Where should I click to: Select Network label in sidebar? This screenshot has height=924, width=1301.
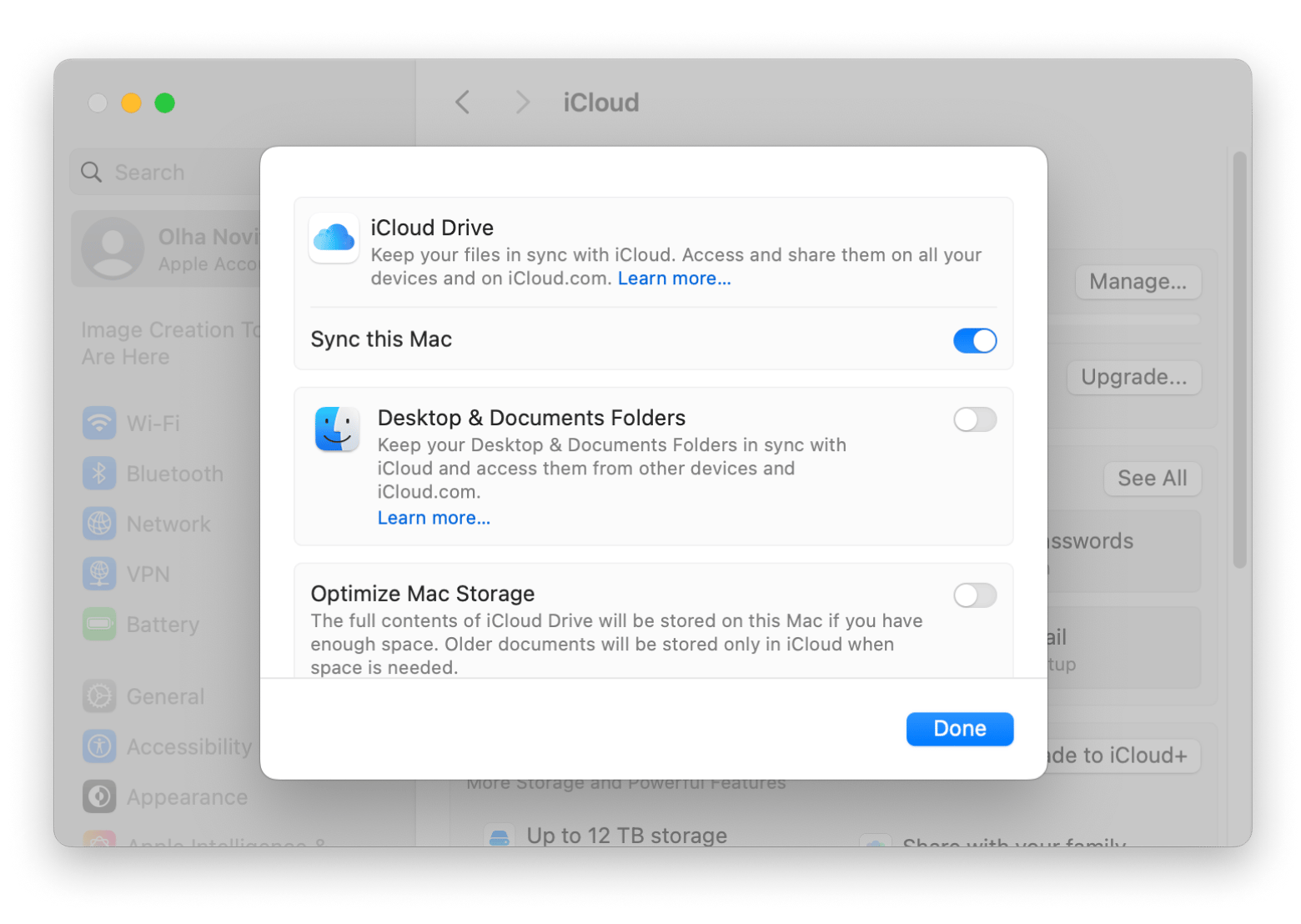point(168,524)
